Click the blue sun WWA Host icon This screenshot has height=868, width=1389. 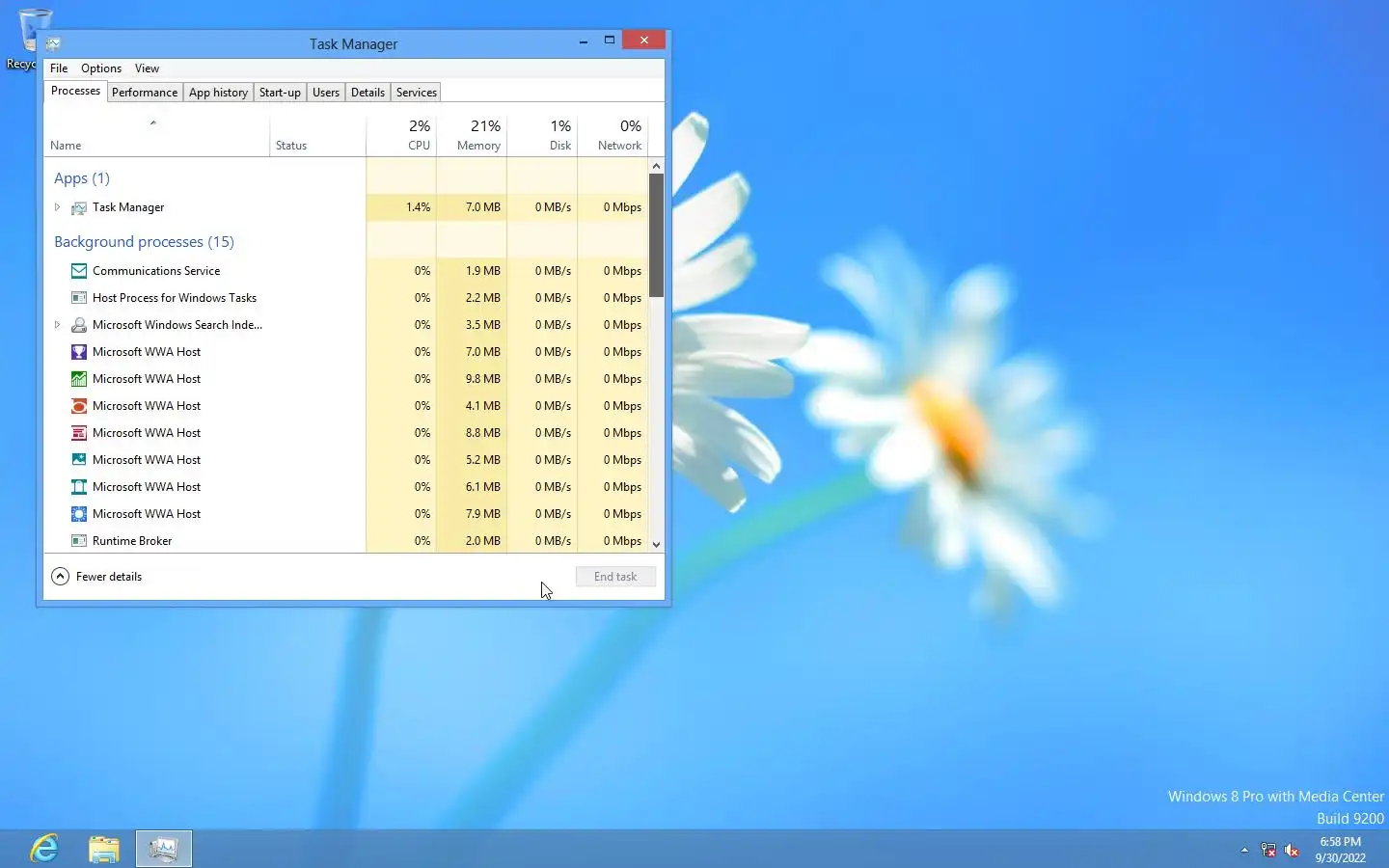(79, 514)
